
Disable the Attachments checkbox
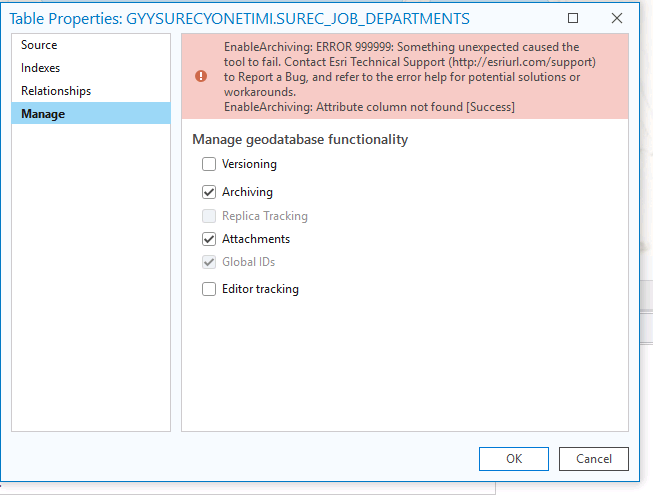click(x=209, y=239)
